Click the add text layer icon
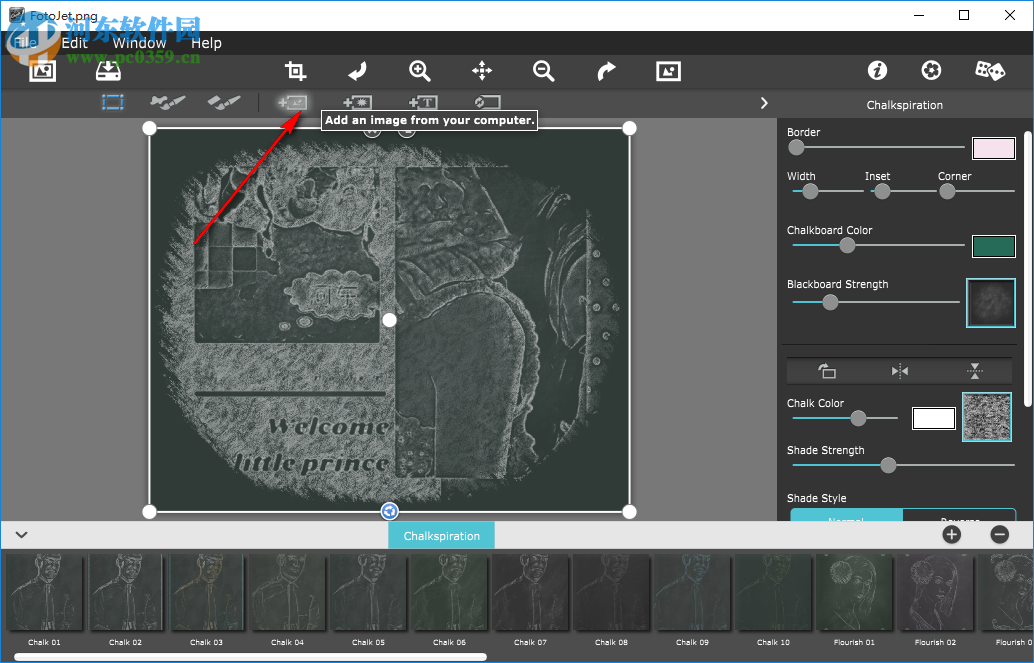Screen dimensions: 1034x663 coord(423,102)
